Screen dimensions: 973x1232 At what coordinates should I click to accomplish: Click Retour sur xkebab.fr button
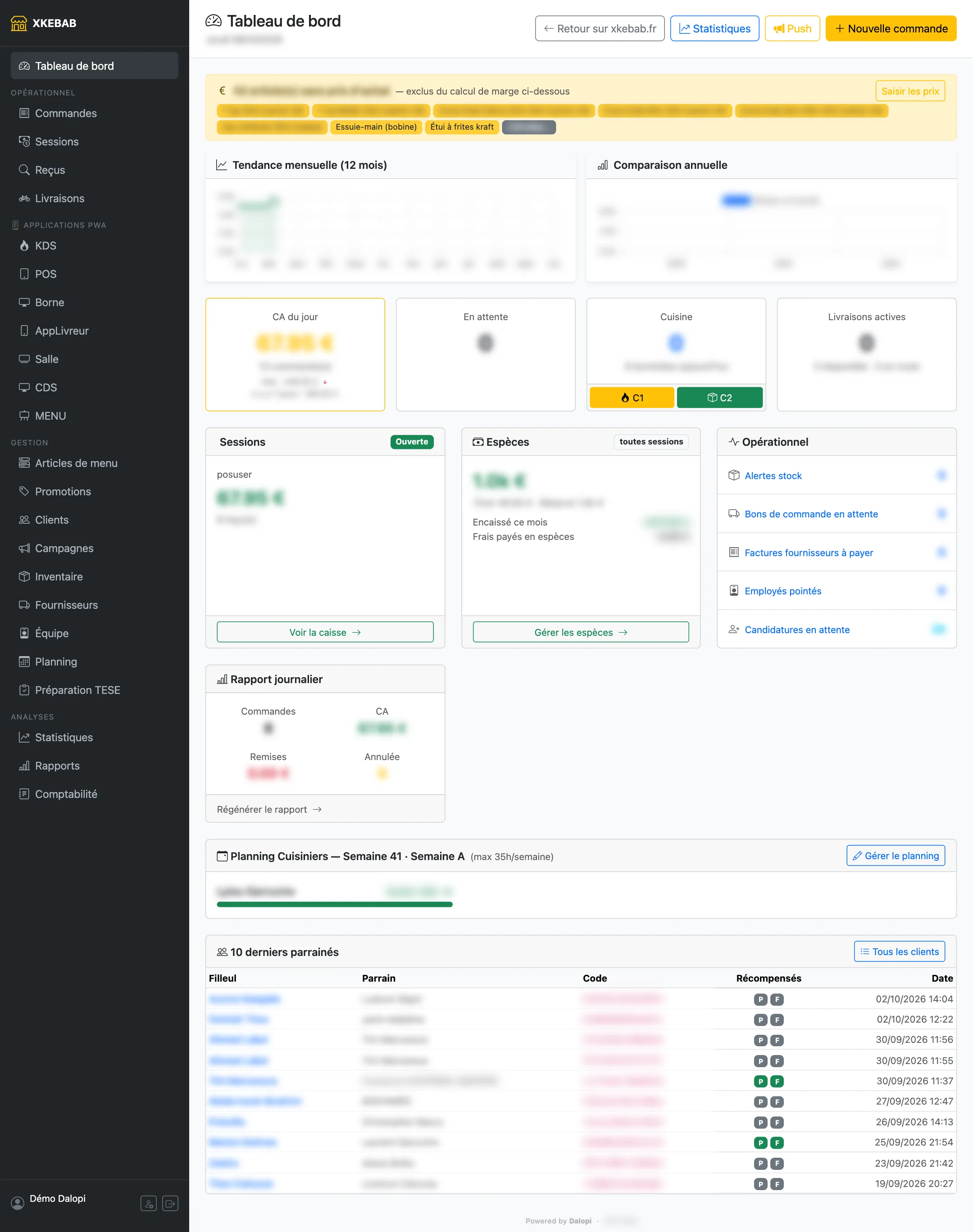click(600, 28)
